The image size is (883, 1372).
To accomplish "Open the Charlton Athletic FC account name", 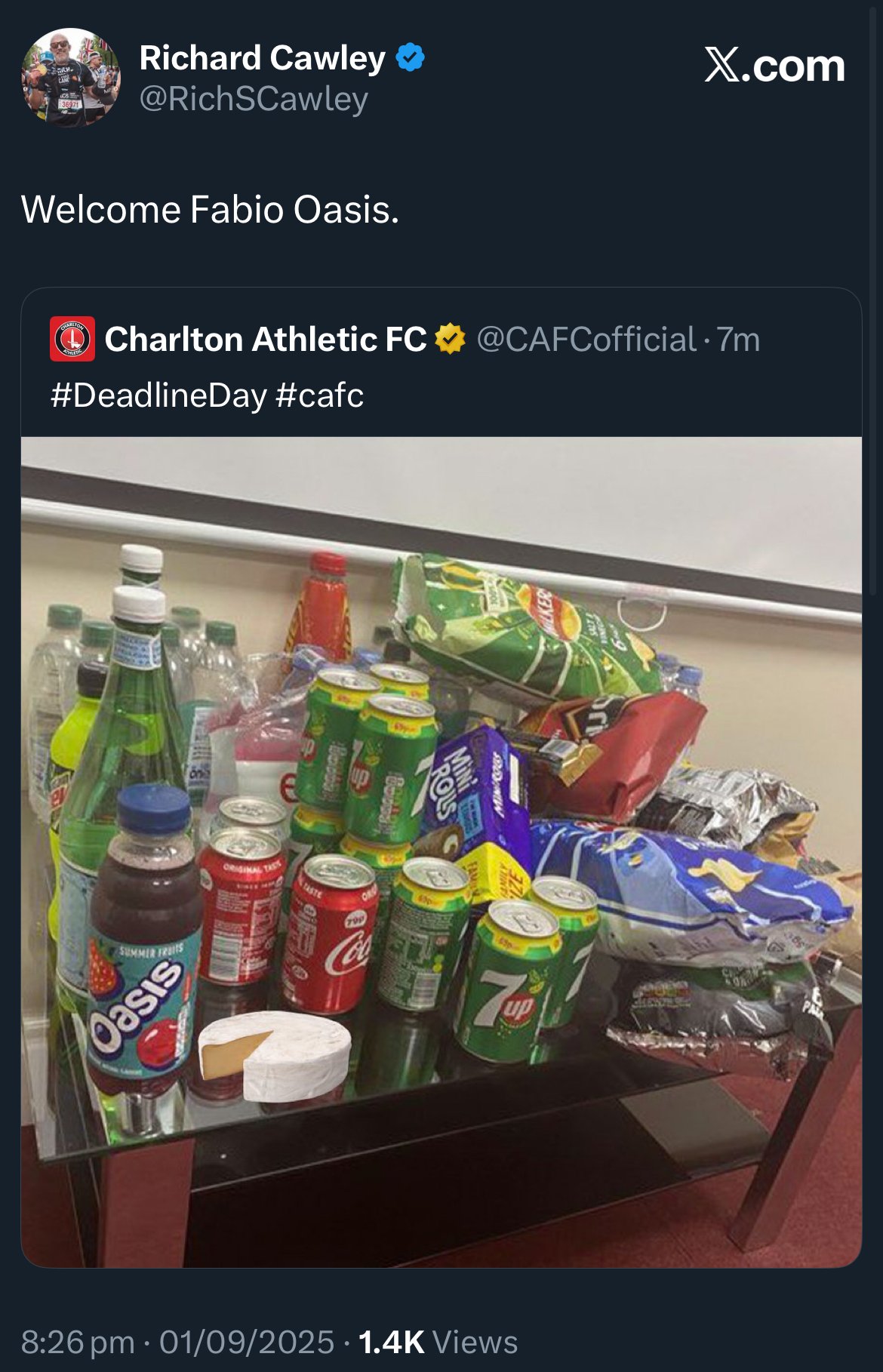I will (266, 339).
